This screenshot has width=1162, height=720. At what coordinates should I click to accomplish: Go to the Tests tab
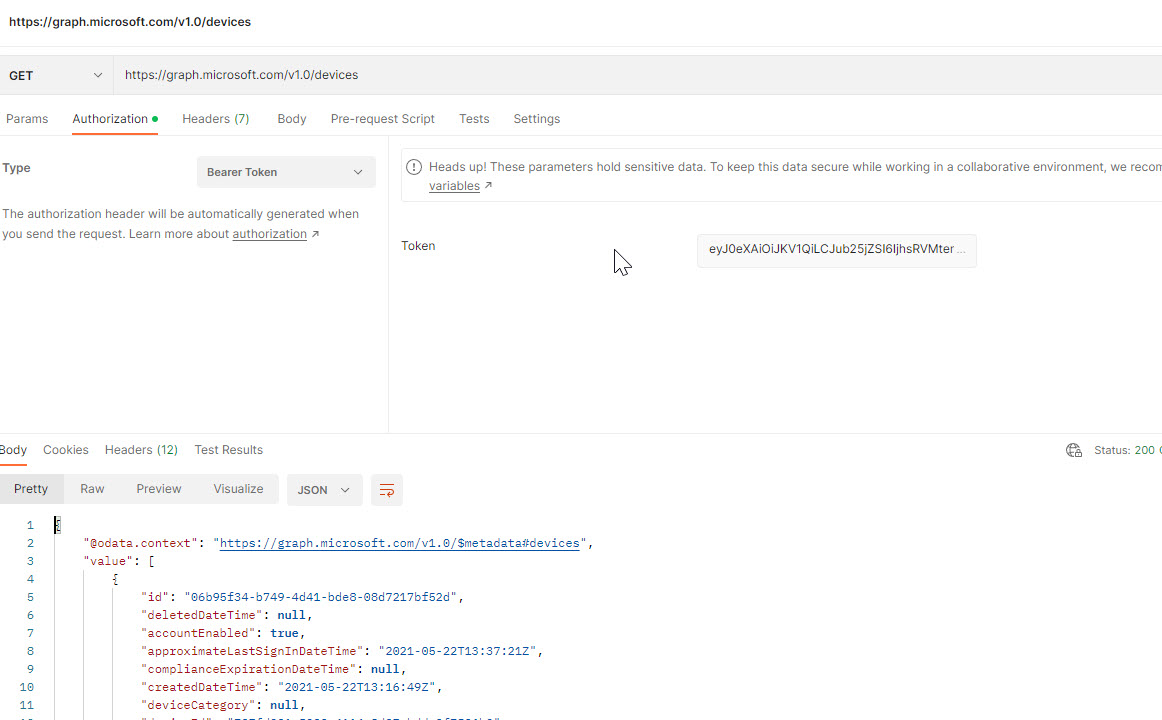click(474, 119)
